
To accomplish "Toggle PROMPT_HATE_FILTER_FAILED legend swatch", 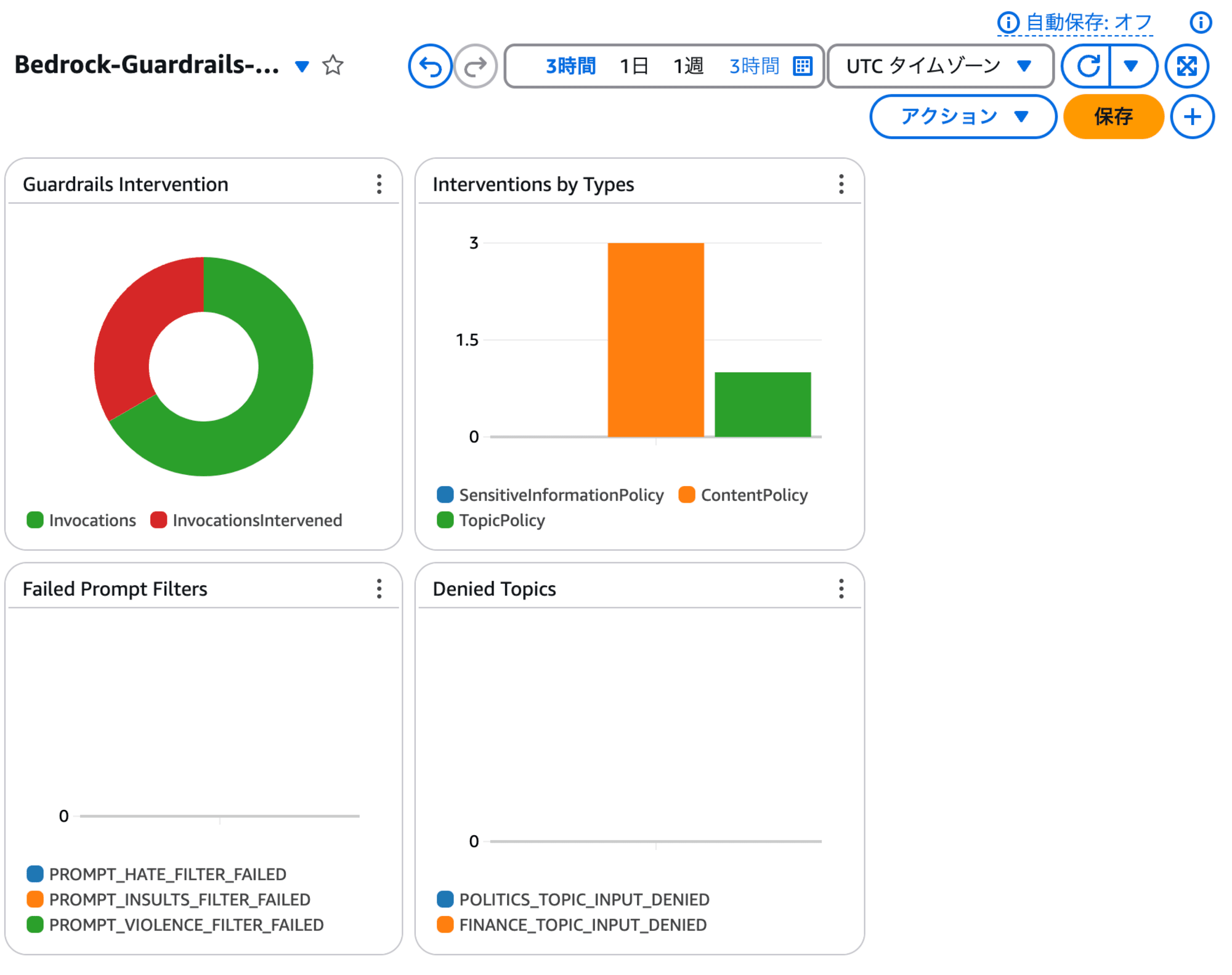I will coord(35,873).
